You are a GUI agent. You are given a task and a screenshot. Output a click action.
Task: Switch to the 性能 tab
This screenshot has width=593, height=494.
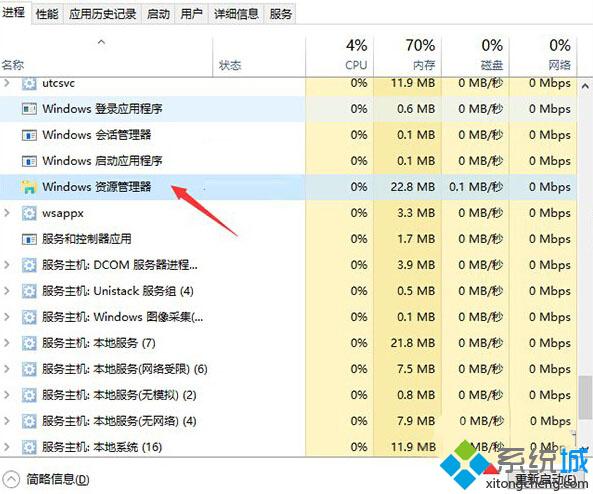47,14
